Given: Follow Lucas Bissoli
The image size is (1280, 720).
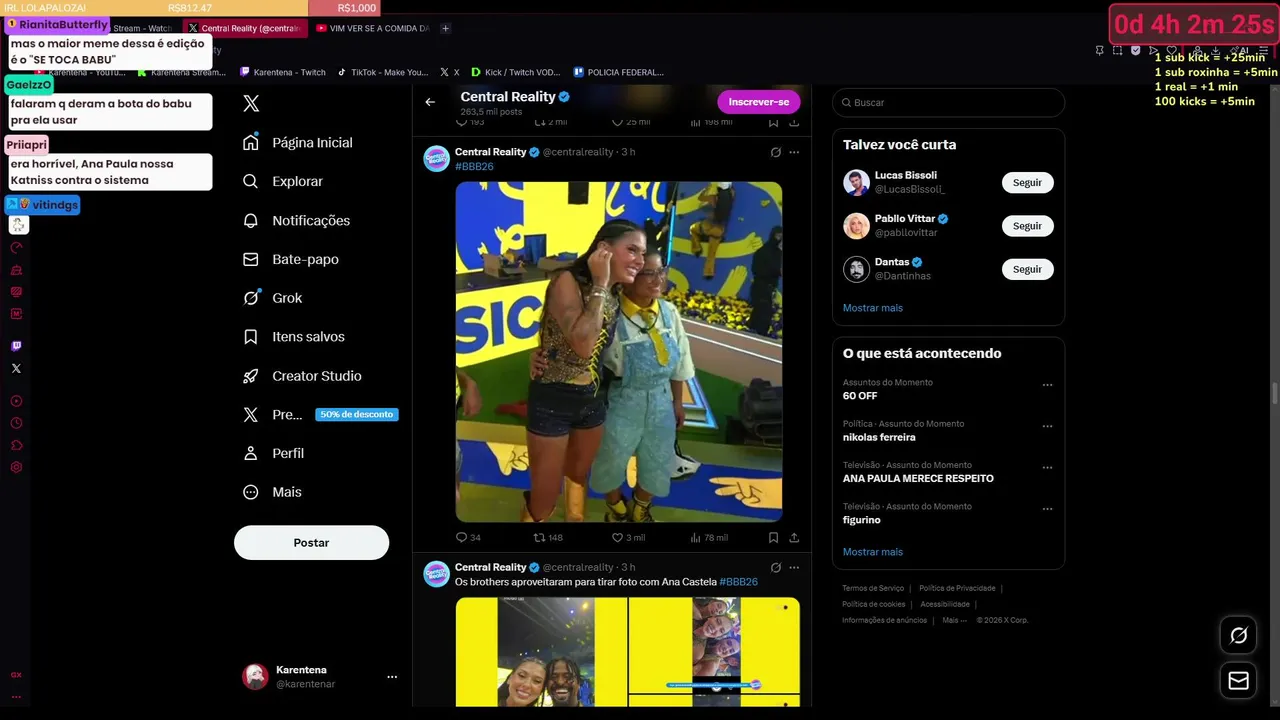Looking at the screenshot, I should click(x=1027, y=183).
